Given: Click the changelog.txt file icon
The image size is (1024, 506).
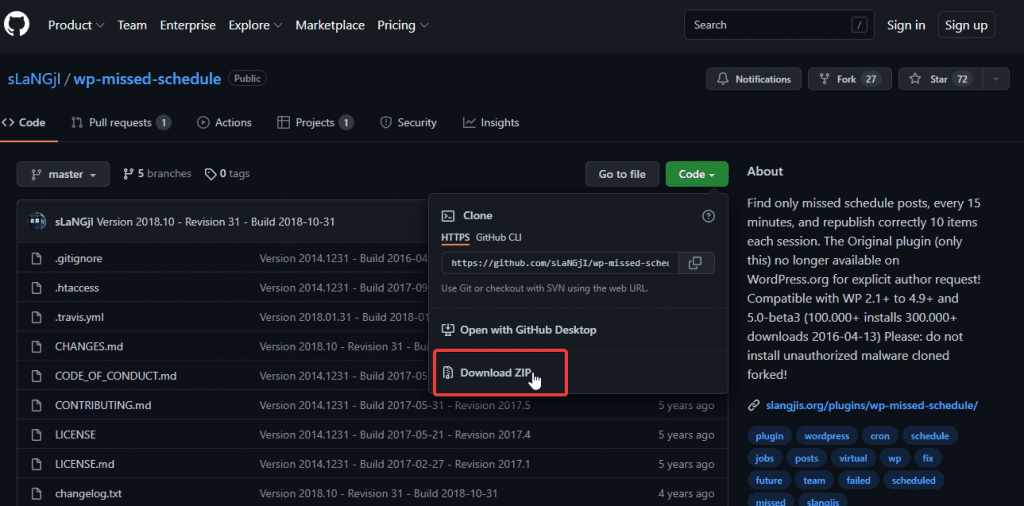Looking at the screenshot, I should [37, 494].
